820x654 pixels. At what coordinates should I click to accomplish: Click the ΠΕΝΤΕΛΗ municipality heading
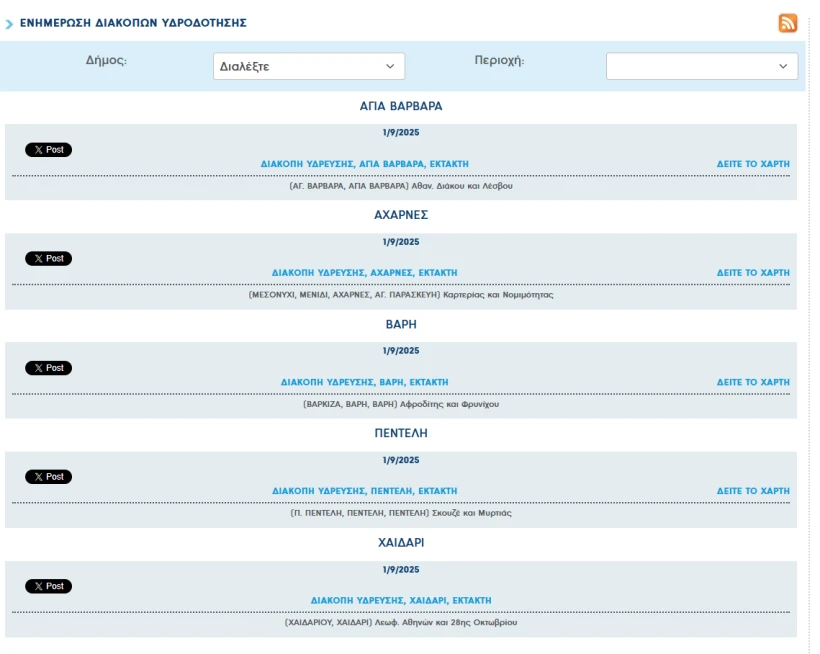401,433
